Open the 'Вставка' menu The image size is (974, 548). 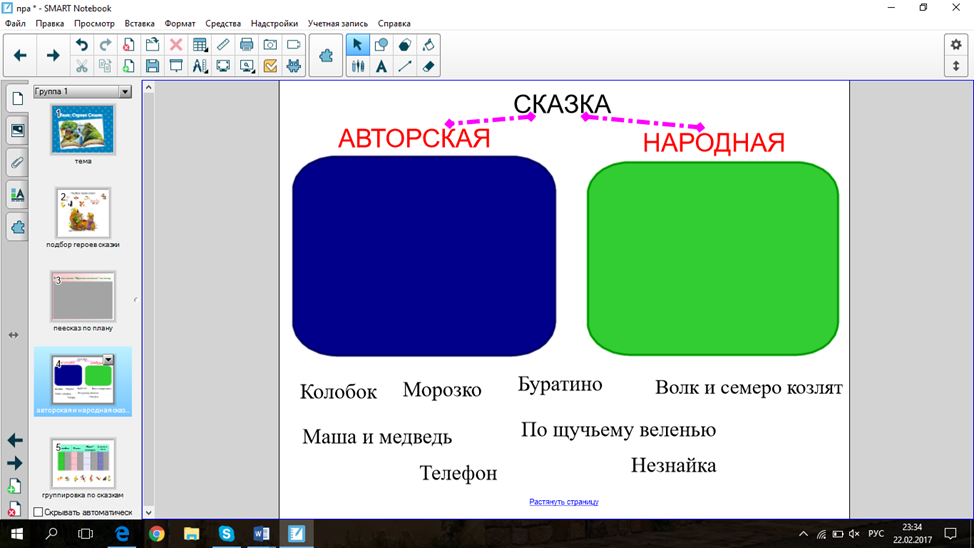coord(139,23)
